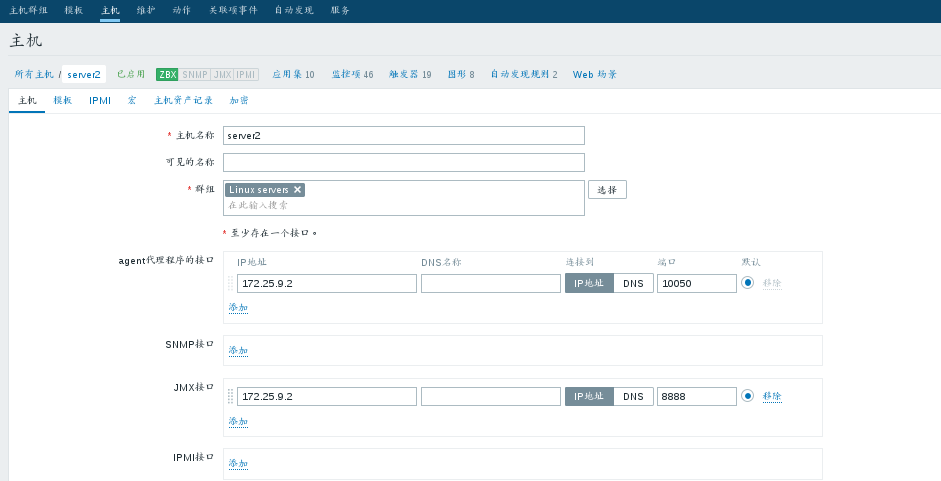This screenshot has height=481, width=941.
Task: Click the JMX availability badge
Action: pyautogui.click(x=222, y=74)
